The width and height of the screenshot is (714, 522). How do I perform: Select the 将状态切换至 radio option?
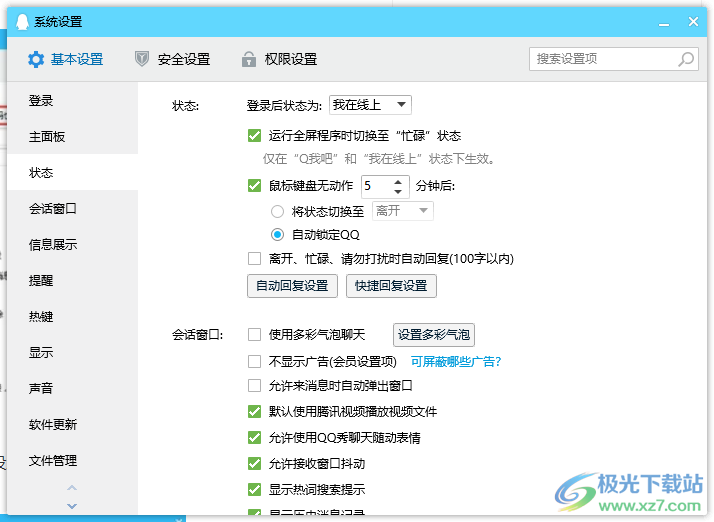pos(277,212)
